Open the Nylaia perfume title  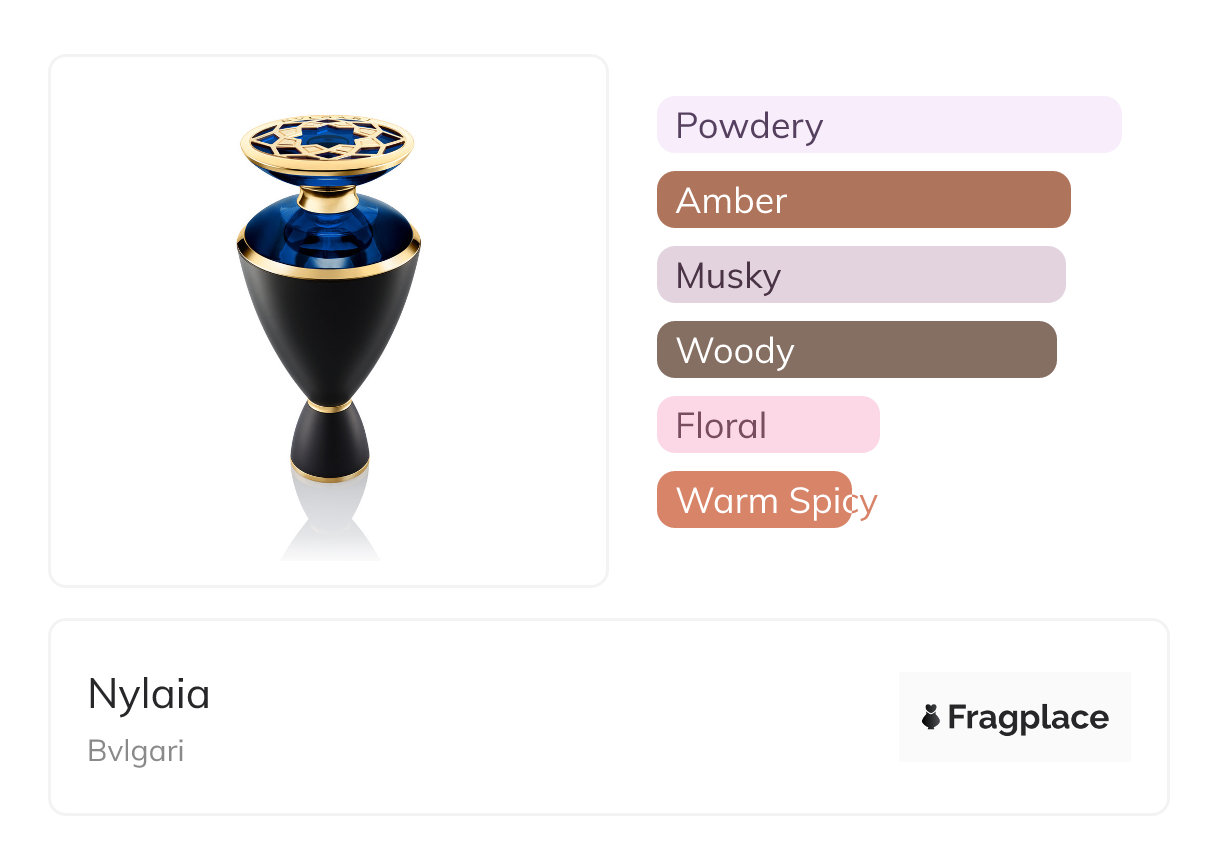point(149,694)
